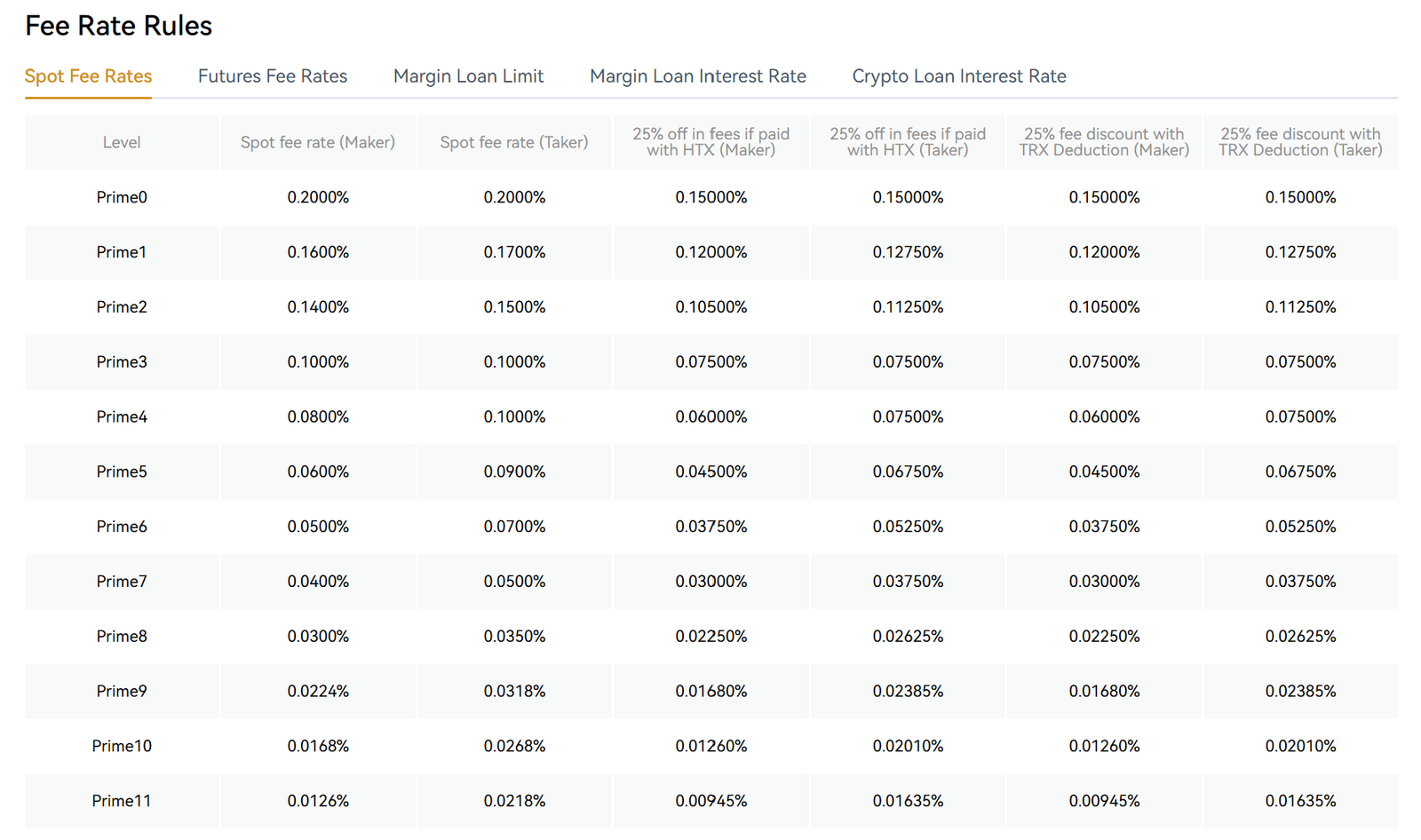Click the 0.2000% Maker rate for Prime0
The image size is (1421, 840).
tap(317, 197)
